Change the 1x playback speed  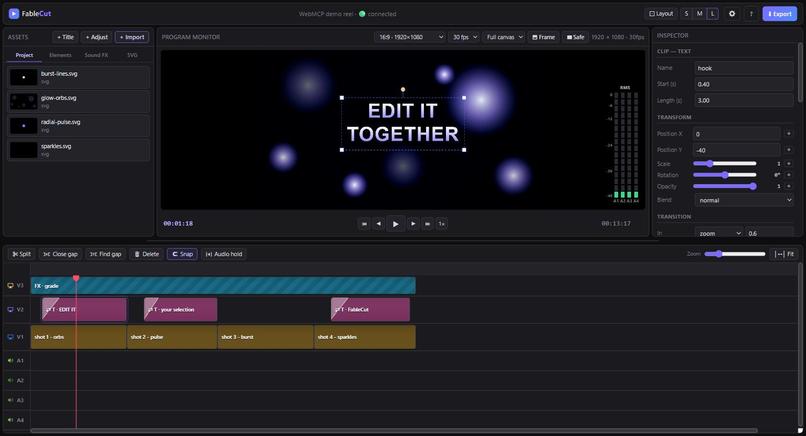(x=441, y=224)
